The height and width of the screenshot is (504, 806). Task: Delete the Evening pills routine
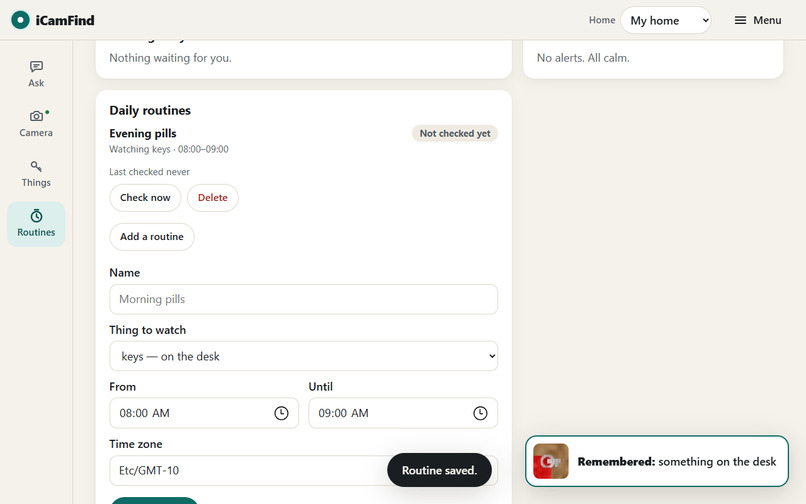pyautogui.click(x=212, y=197)
